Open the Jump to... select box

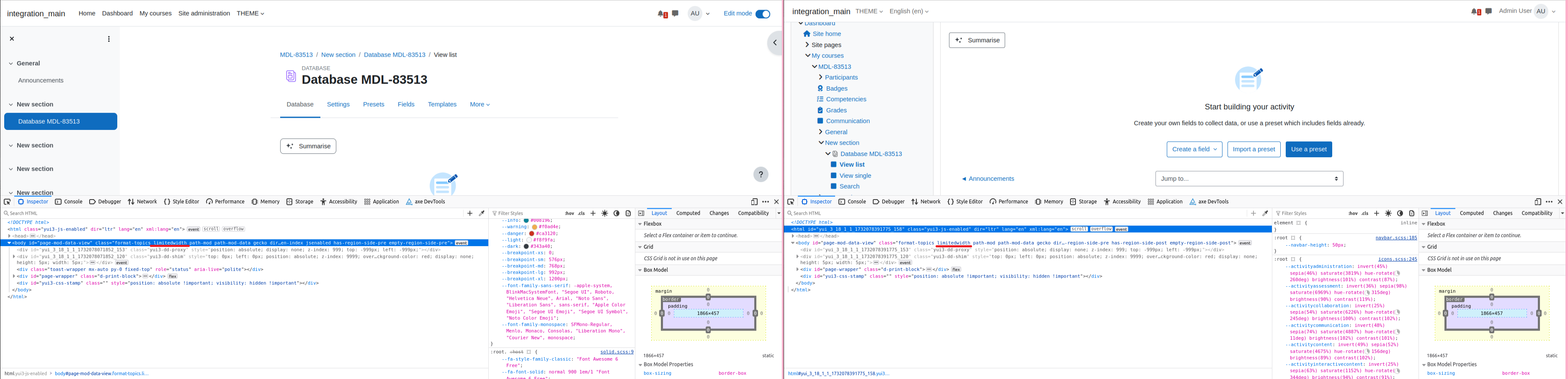click(x=1249, y=179)
